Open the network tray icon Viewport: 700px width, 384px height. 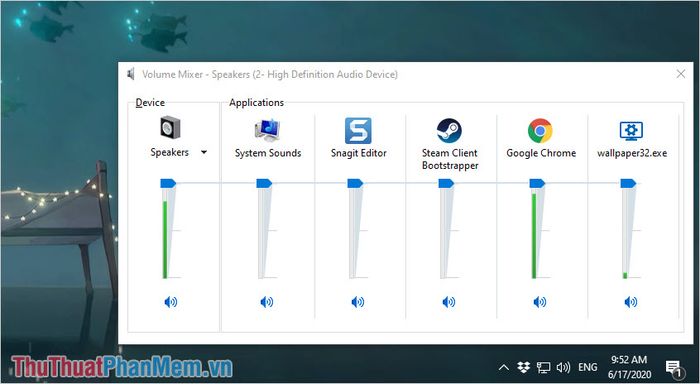[543, 367]
